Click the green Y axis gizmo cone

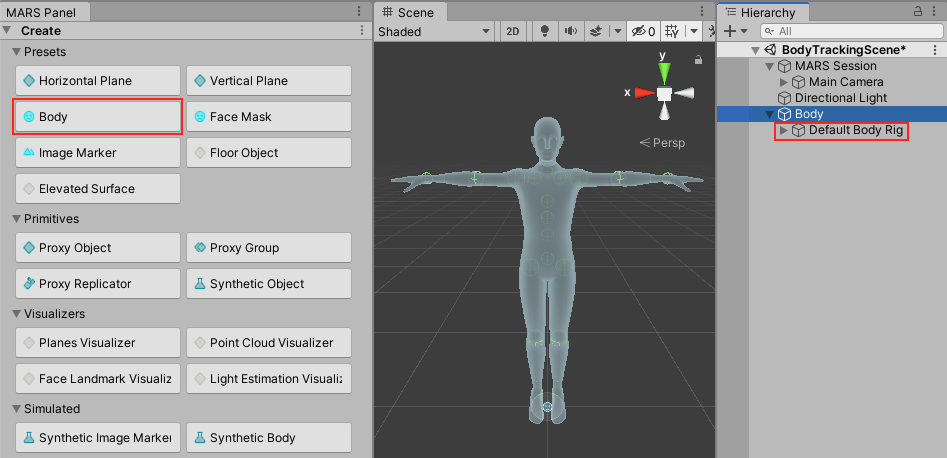pos(664,72)
